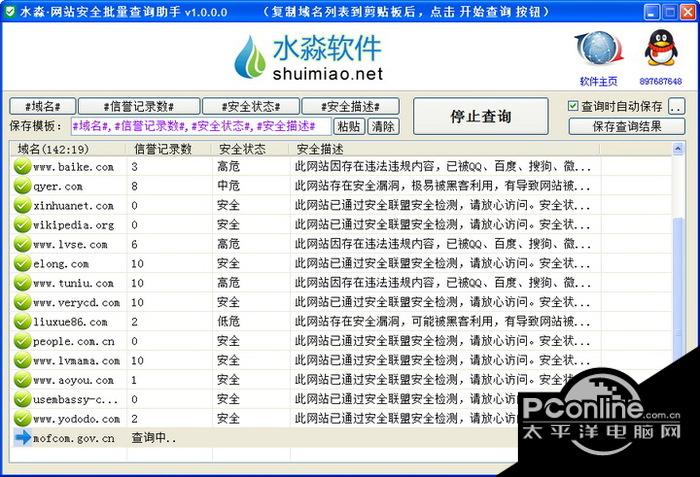
Task: Select the www.tuniu.com domain text
Action: [73, 283]
